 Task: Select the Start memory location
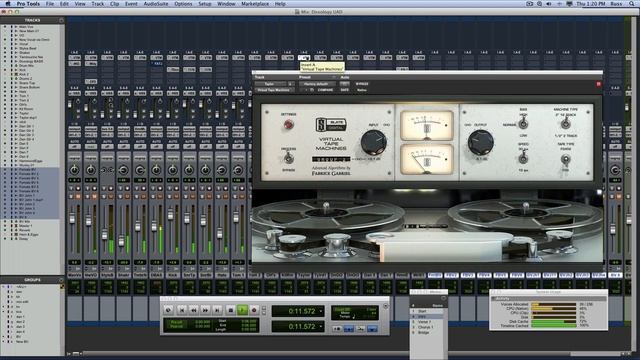(428, 311)
